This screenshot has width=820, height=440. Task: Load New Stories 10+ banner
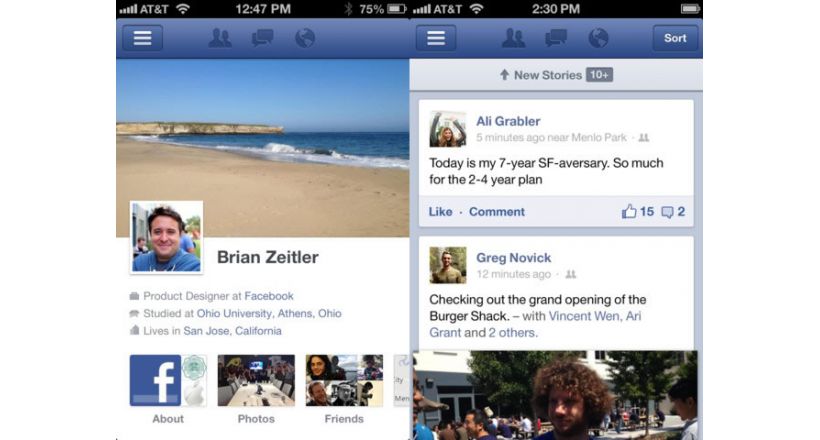pos(556,75)
